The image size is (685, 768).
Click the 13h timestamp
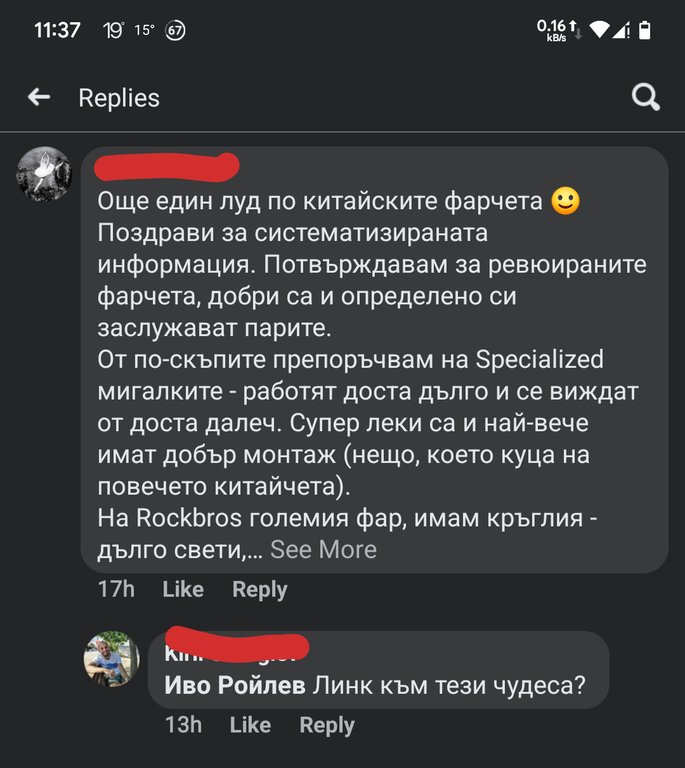tap(182, 725)
